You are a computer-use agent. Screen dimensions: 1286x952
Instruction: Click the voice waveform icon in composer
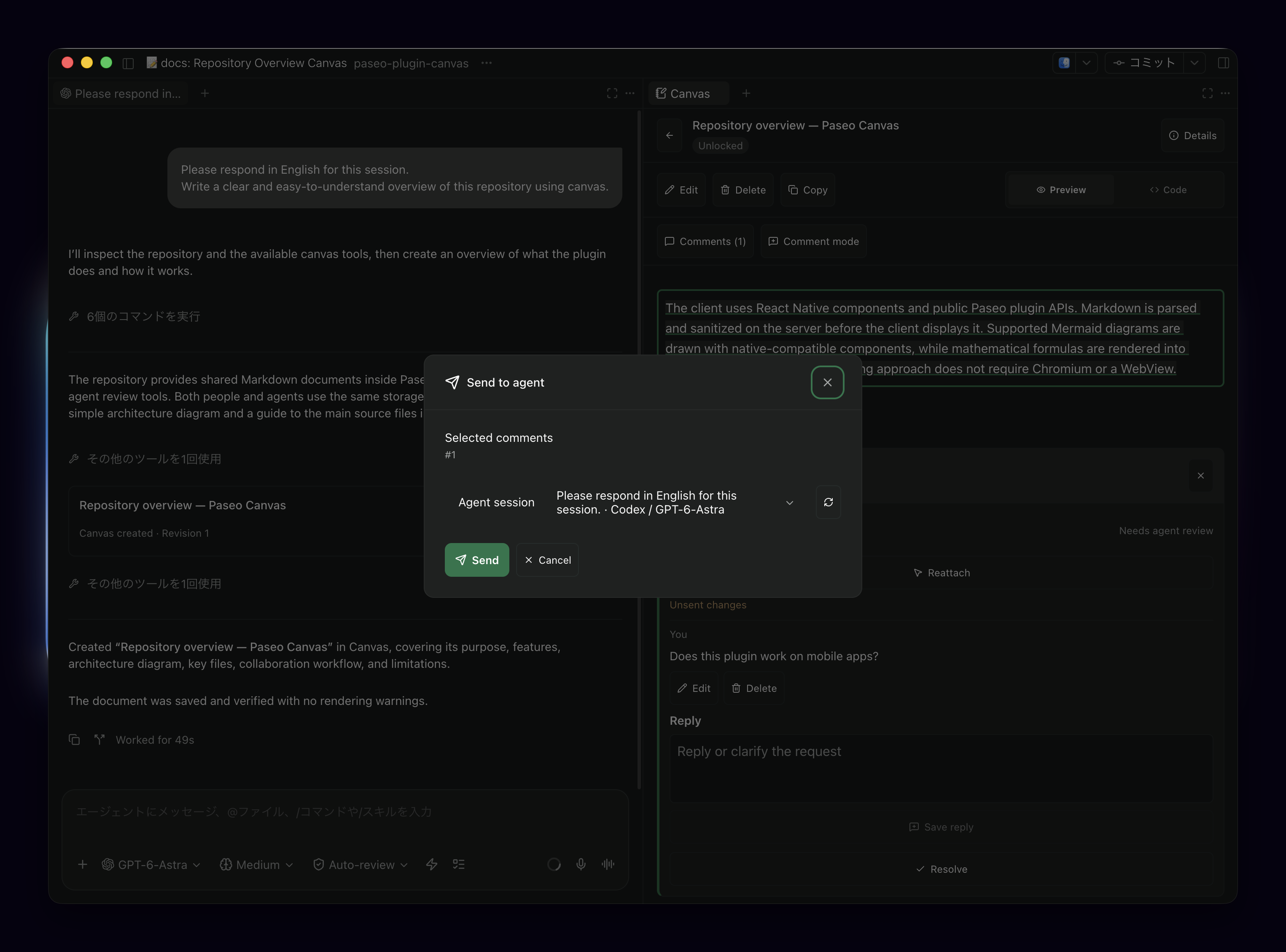[607, 864]
